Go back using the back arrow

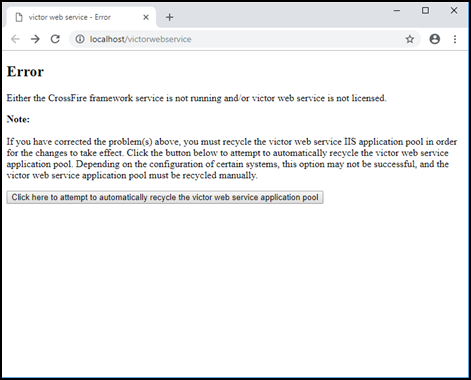pos(15,39)
